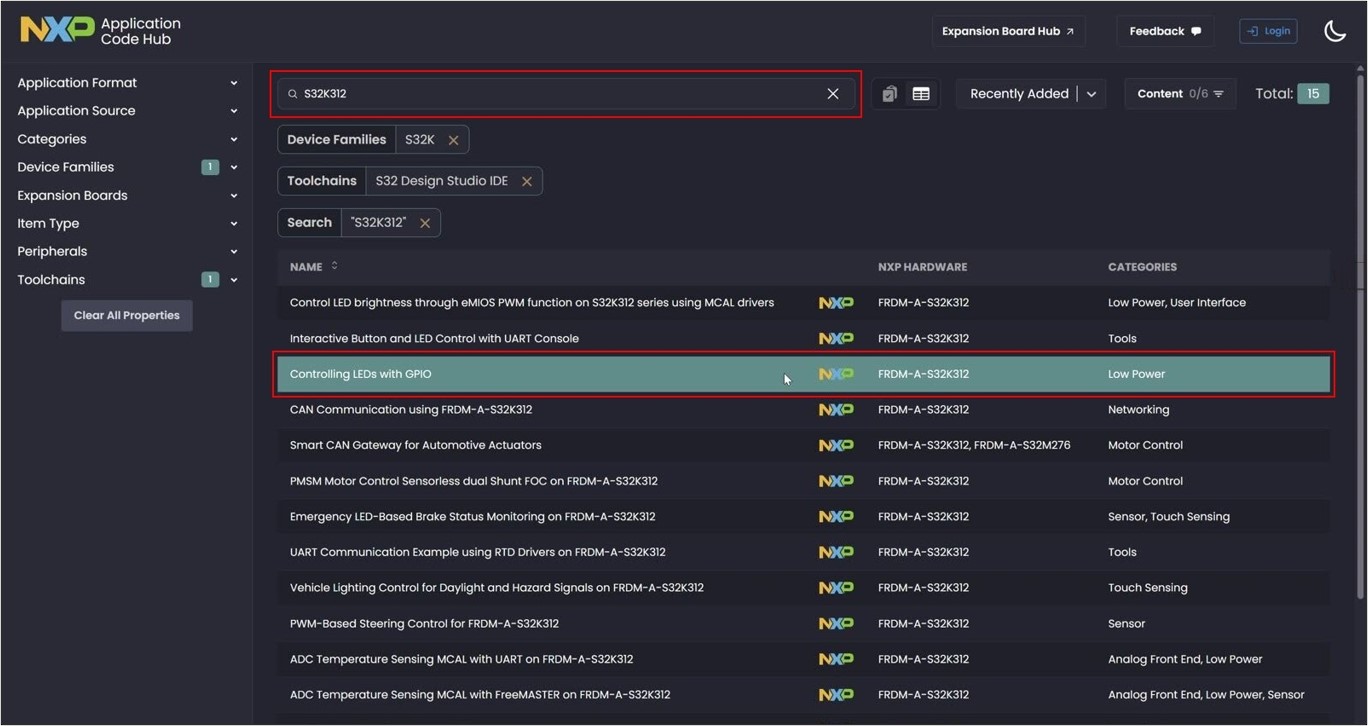Click into the S32K312 search field
Image resolution: width=1368 pixels, height=726 pixels.
[x=555, y=94]
